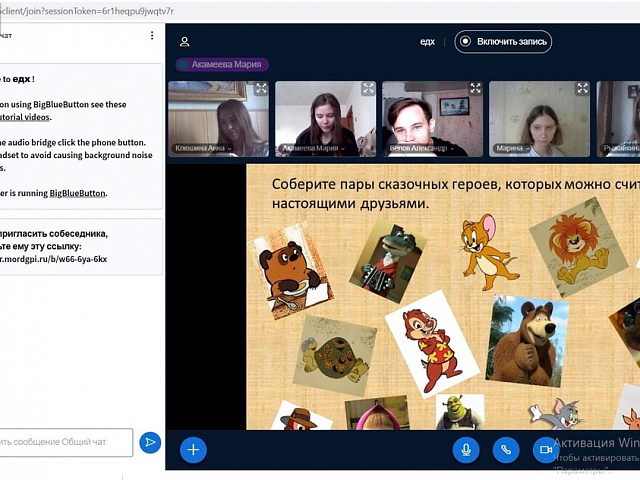Image resolution: width=640 pixels, height=480 pixels.
Task: Toggle the webcam share button
Action: click(x=546, y=450)
